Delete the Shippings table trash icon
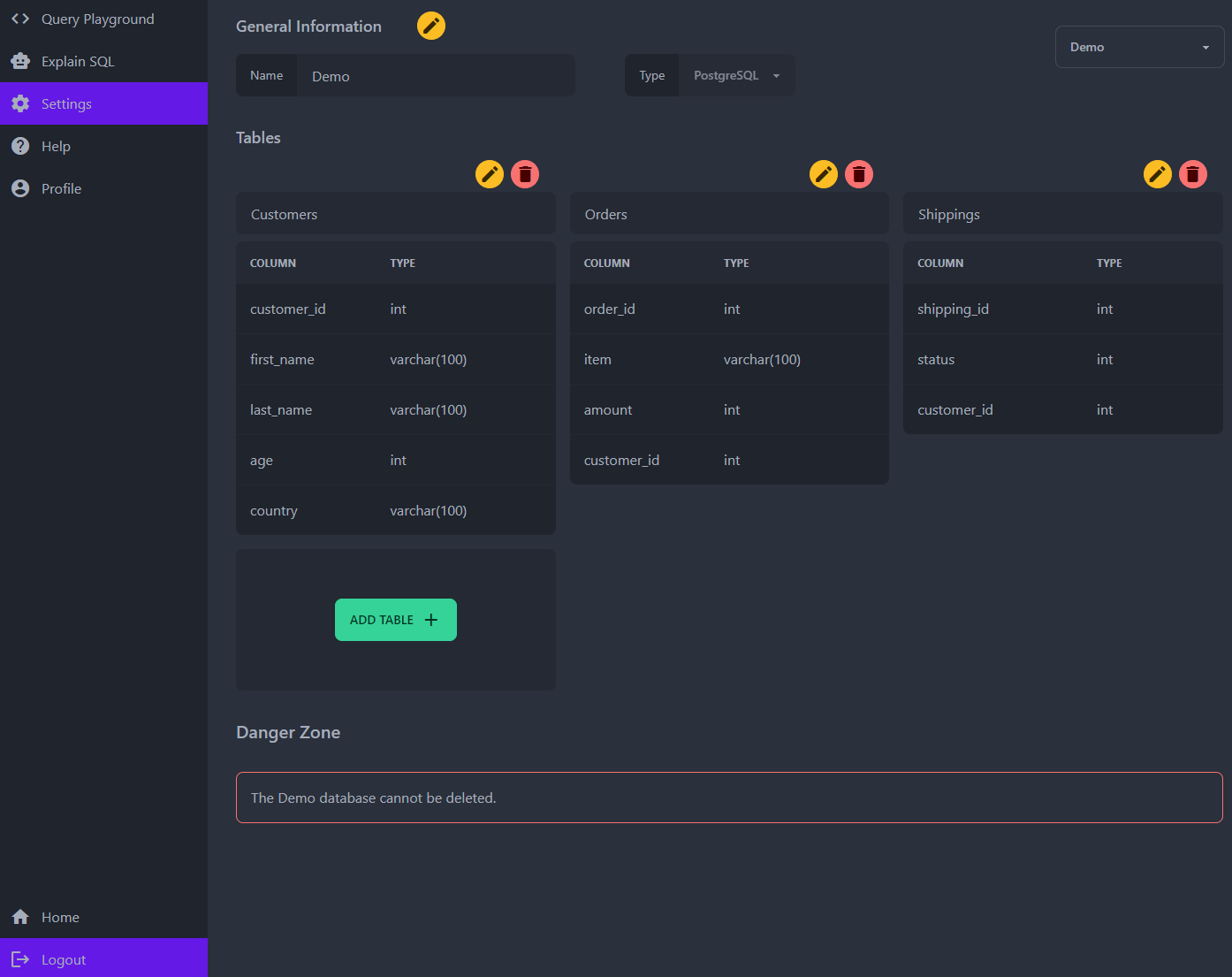Screen dimensions: 1232x977 1193,174
